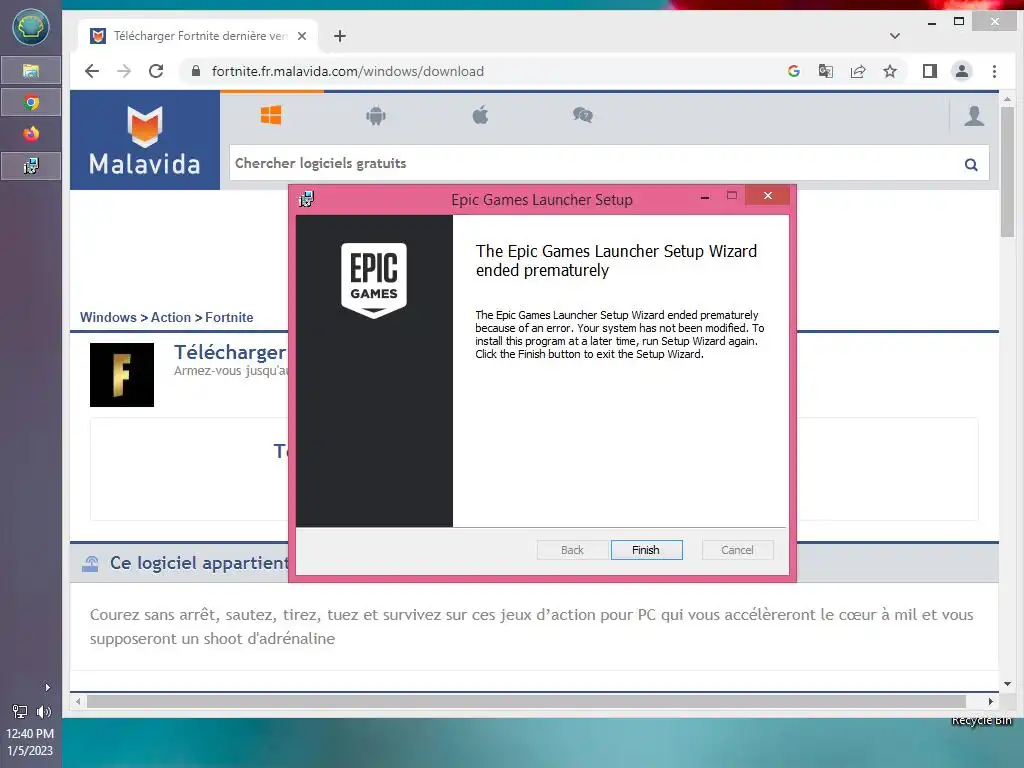This screenshot has width=1024, height=768.
Task: Click the horizontal scroll right arrow
Action: [991, 701]
